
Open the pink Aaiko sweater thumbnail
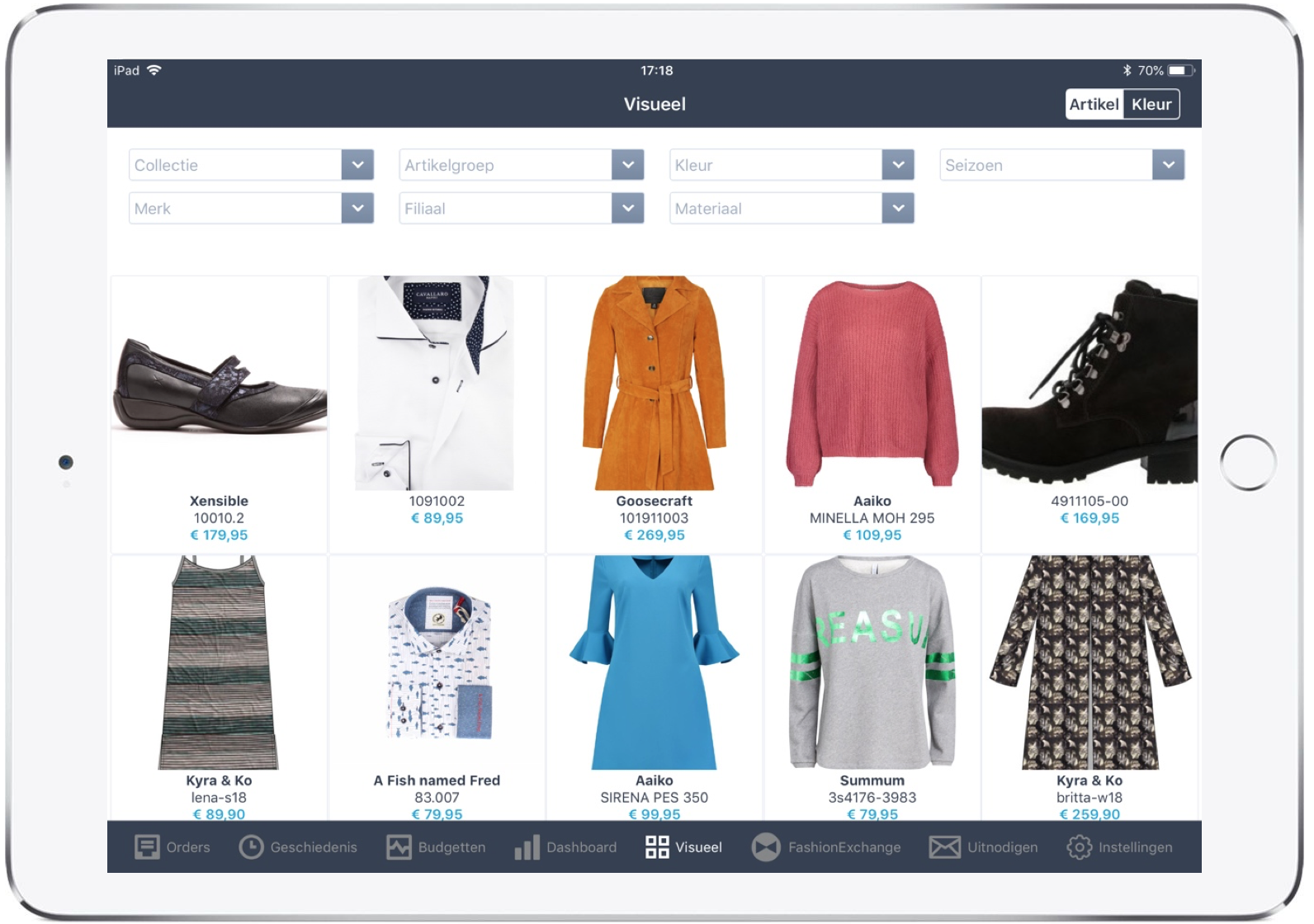872,384
